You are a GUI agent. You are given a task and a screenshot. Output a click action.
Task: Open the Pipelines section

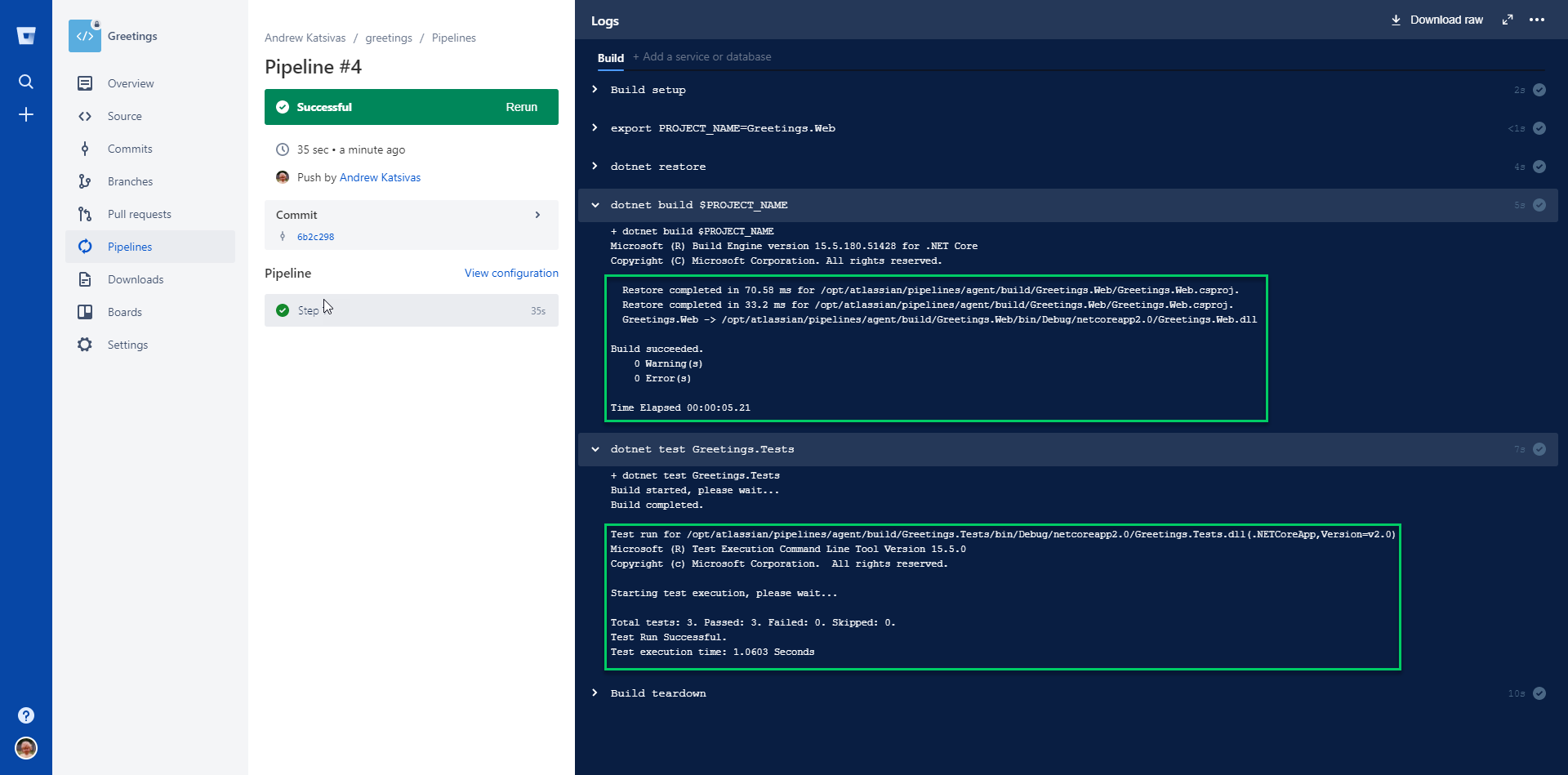click(x=129, y=247)
